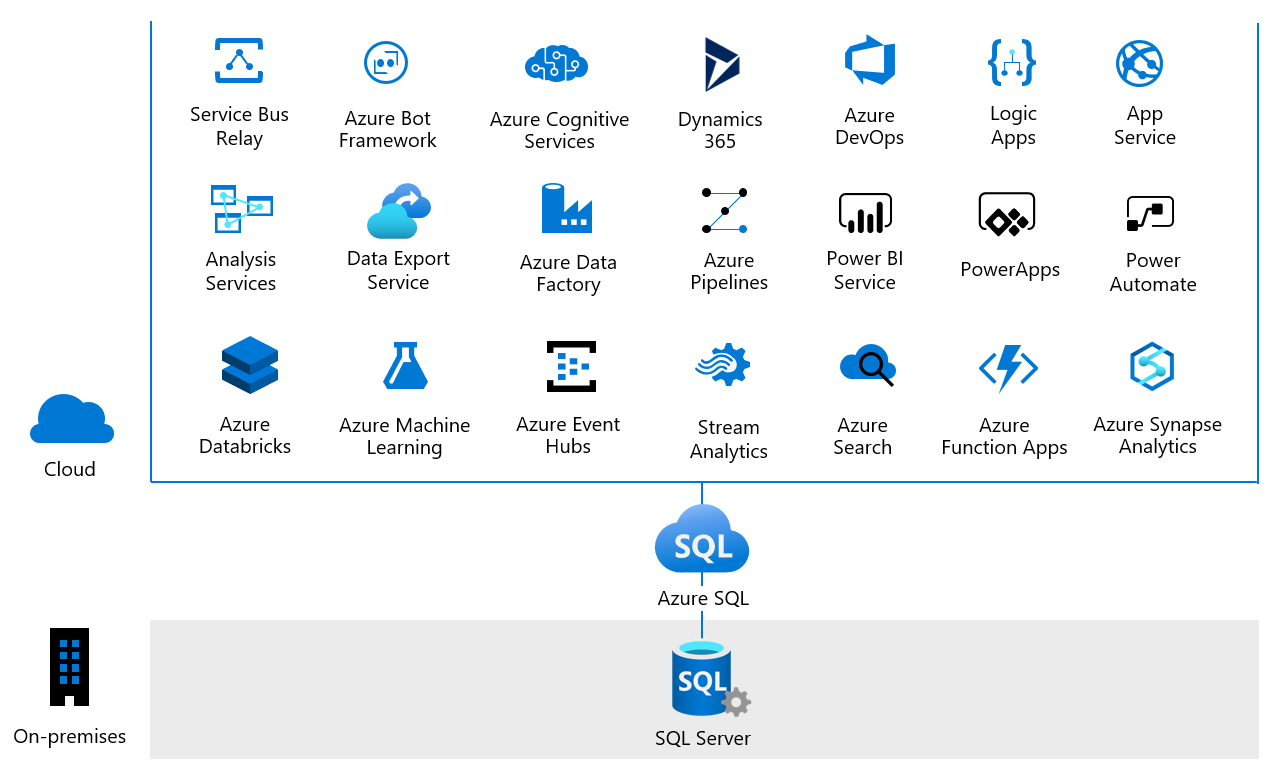
Task: Click the "Azure Search" label
Action: coord(862,436)
